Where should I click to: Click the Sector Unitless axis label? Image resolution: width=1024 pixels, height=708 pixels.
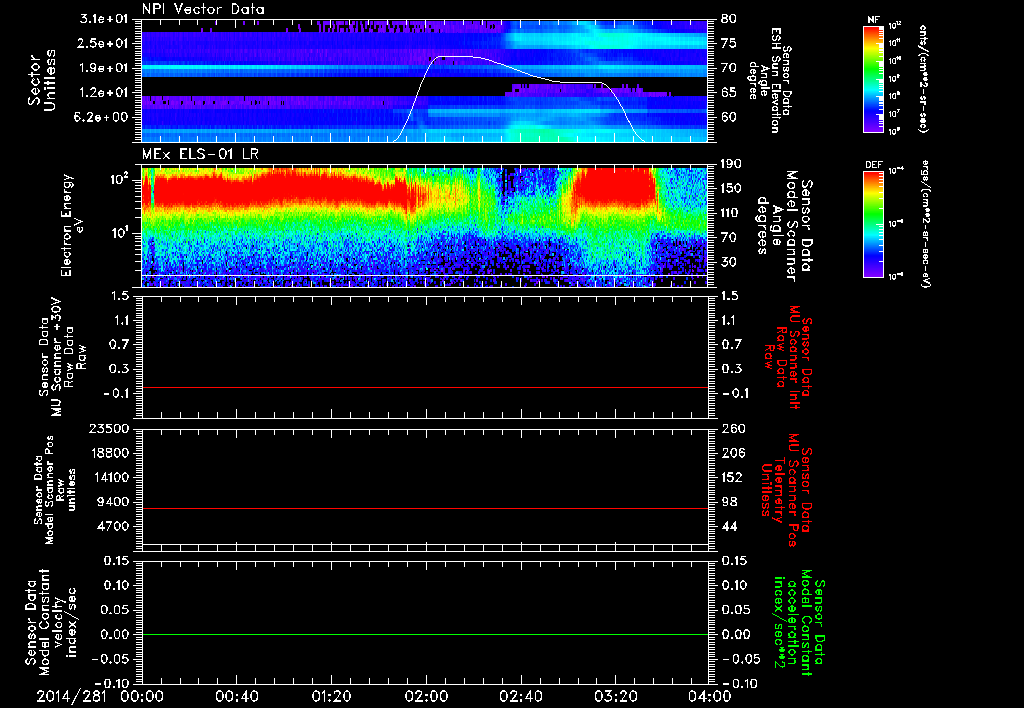pos(42,80)
